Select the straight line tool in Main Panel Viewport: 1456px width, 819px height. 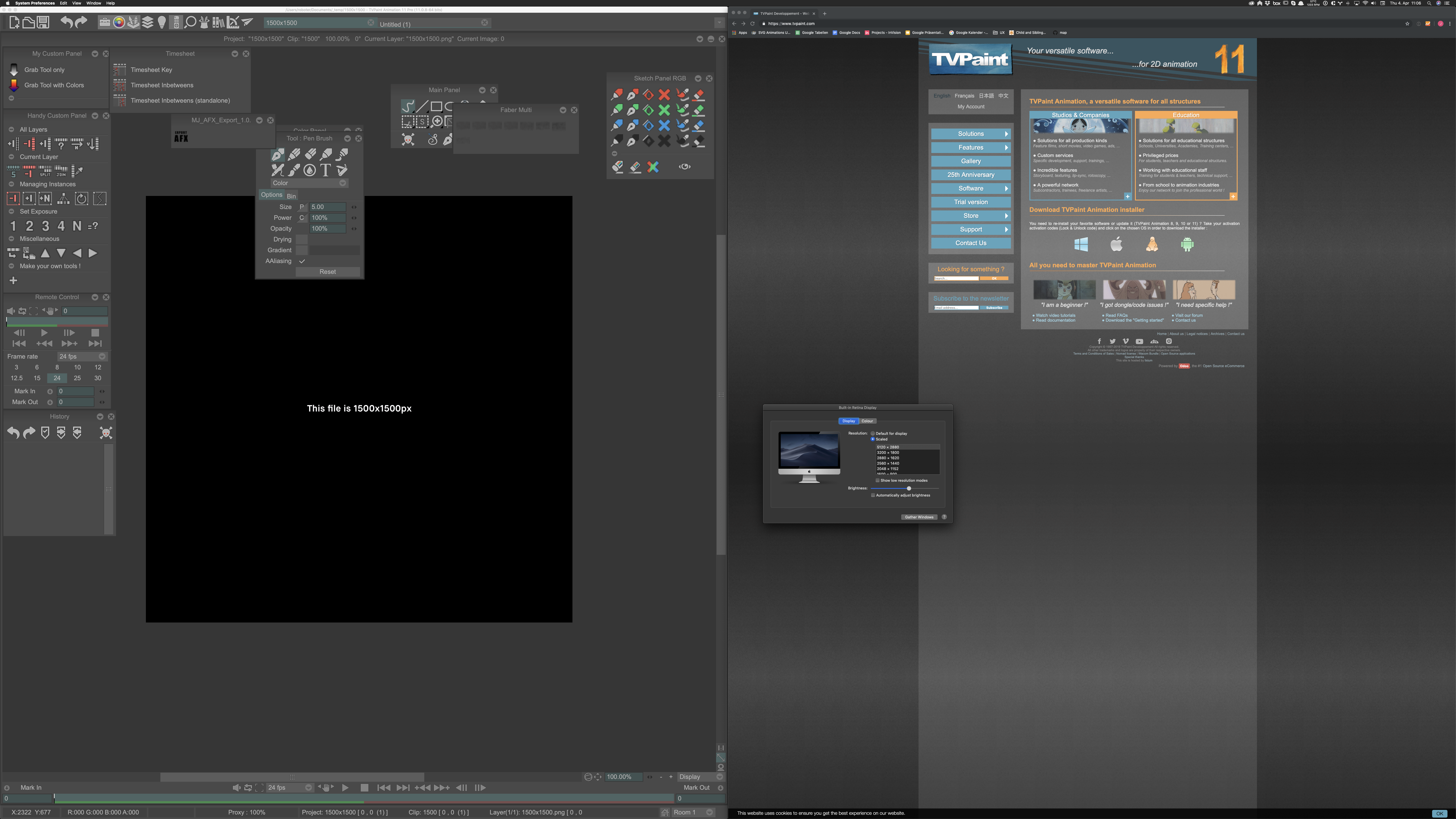pos(422,106)
